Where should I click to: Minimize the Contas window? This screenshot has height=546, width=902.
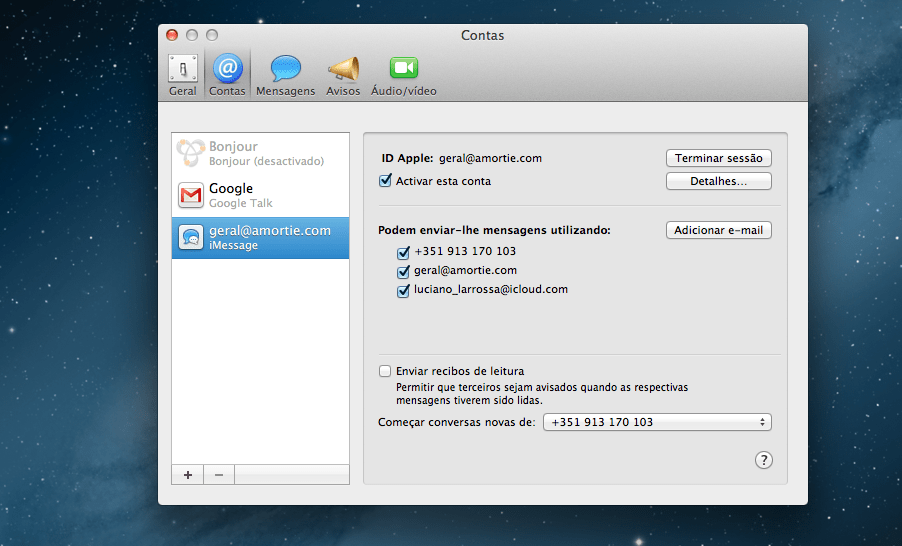(192, 35)
